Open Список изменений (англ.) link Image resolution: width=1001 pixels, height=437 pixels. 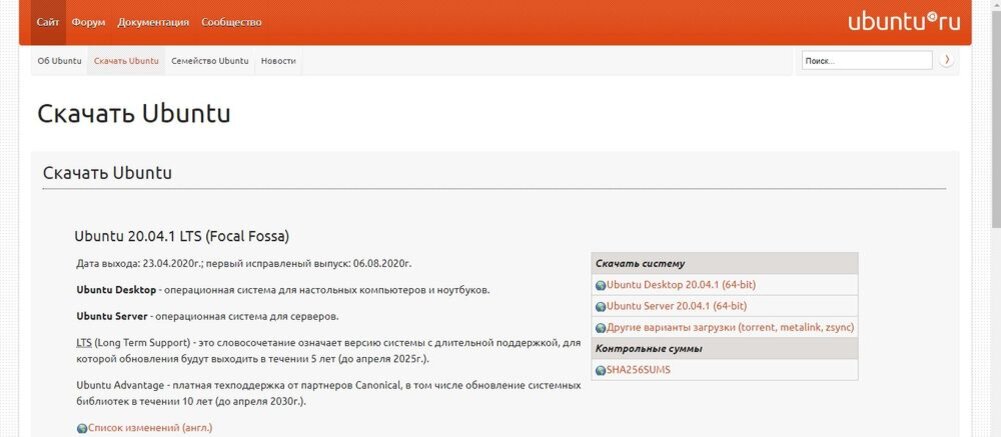[x=150, y=427]
